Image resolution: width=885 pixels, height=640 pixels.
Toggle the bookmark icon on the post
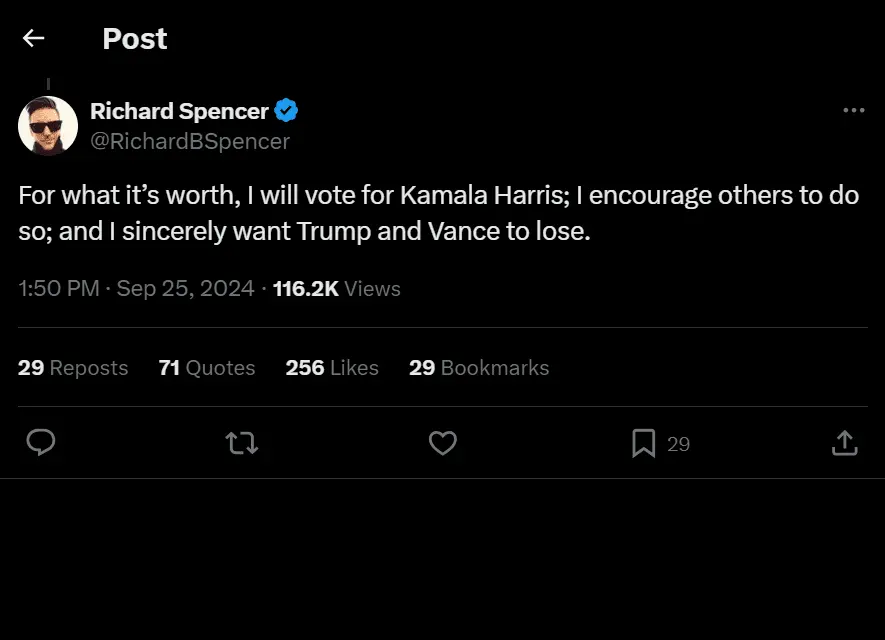644,443
